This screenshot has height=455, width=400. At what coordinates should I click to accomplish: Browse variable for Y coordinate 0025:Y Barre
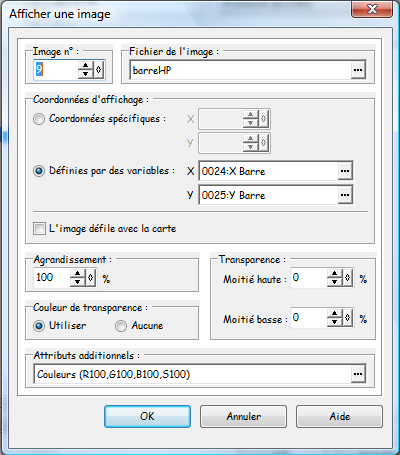point(345,195)
